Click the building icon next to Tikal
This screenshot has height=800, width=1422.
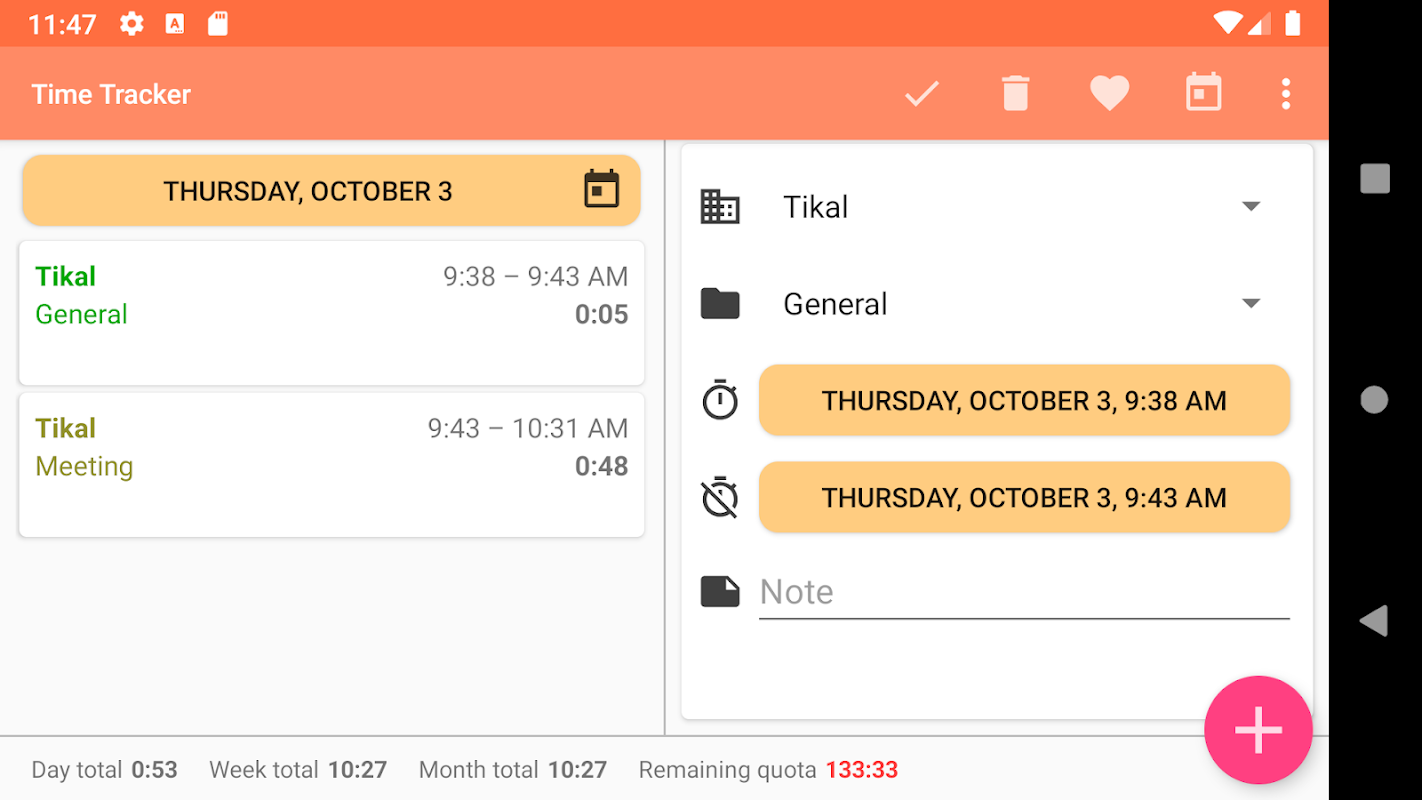(720, 207)
